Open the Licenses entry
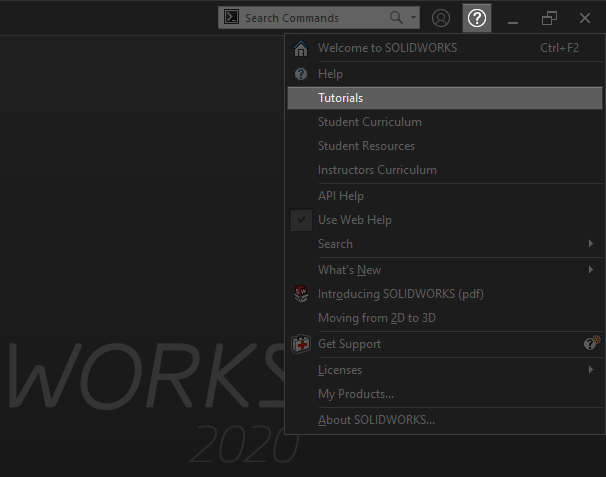Image resolution: width=606 pixels, height=477 pixels. pos(340,370)
